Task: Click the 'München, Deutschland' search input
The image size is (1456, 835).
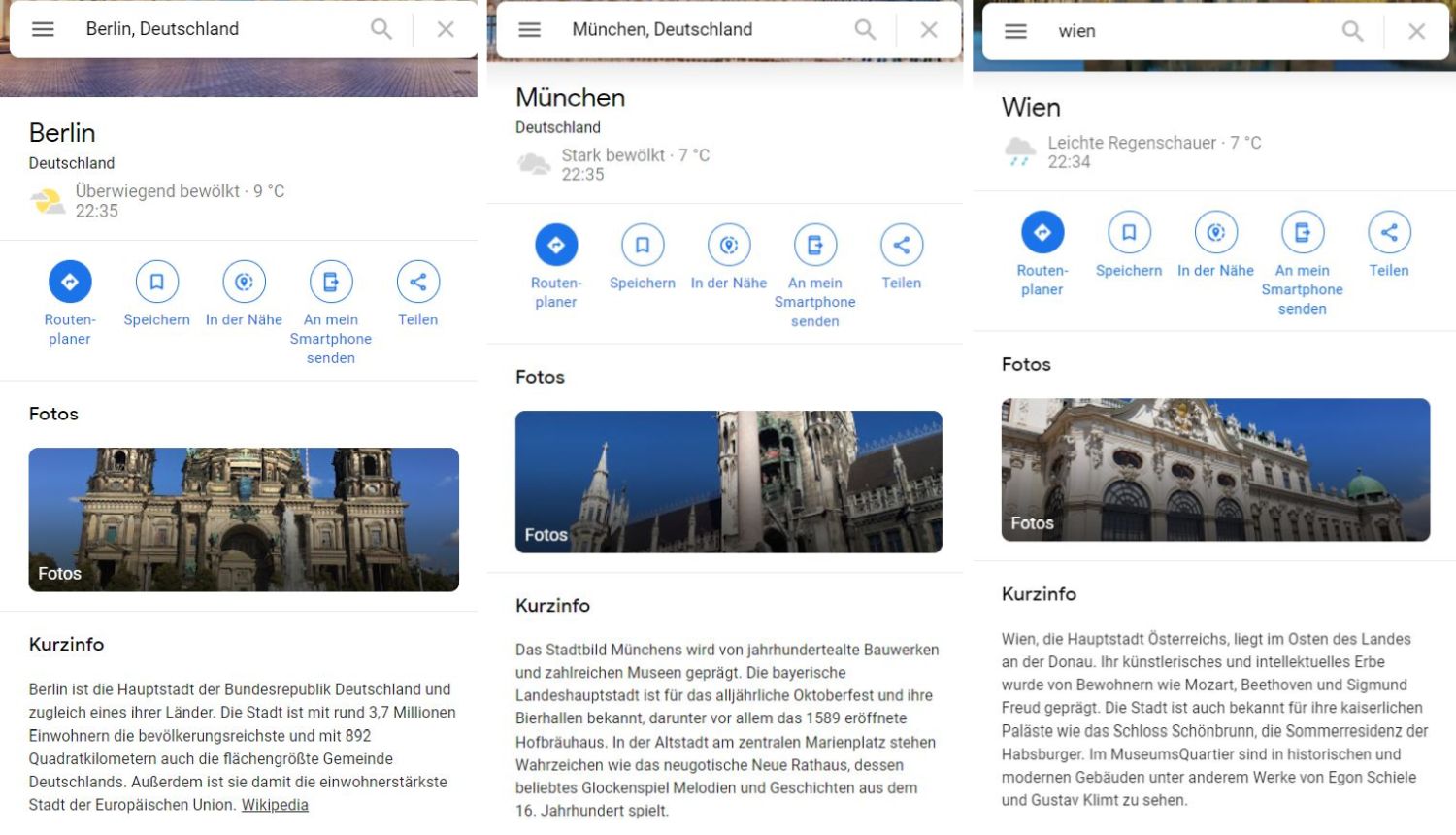Action: pyautogui.click(x=699, y=30)
